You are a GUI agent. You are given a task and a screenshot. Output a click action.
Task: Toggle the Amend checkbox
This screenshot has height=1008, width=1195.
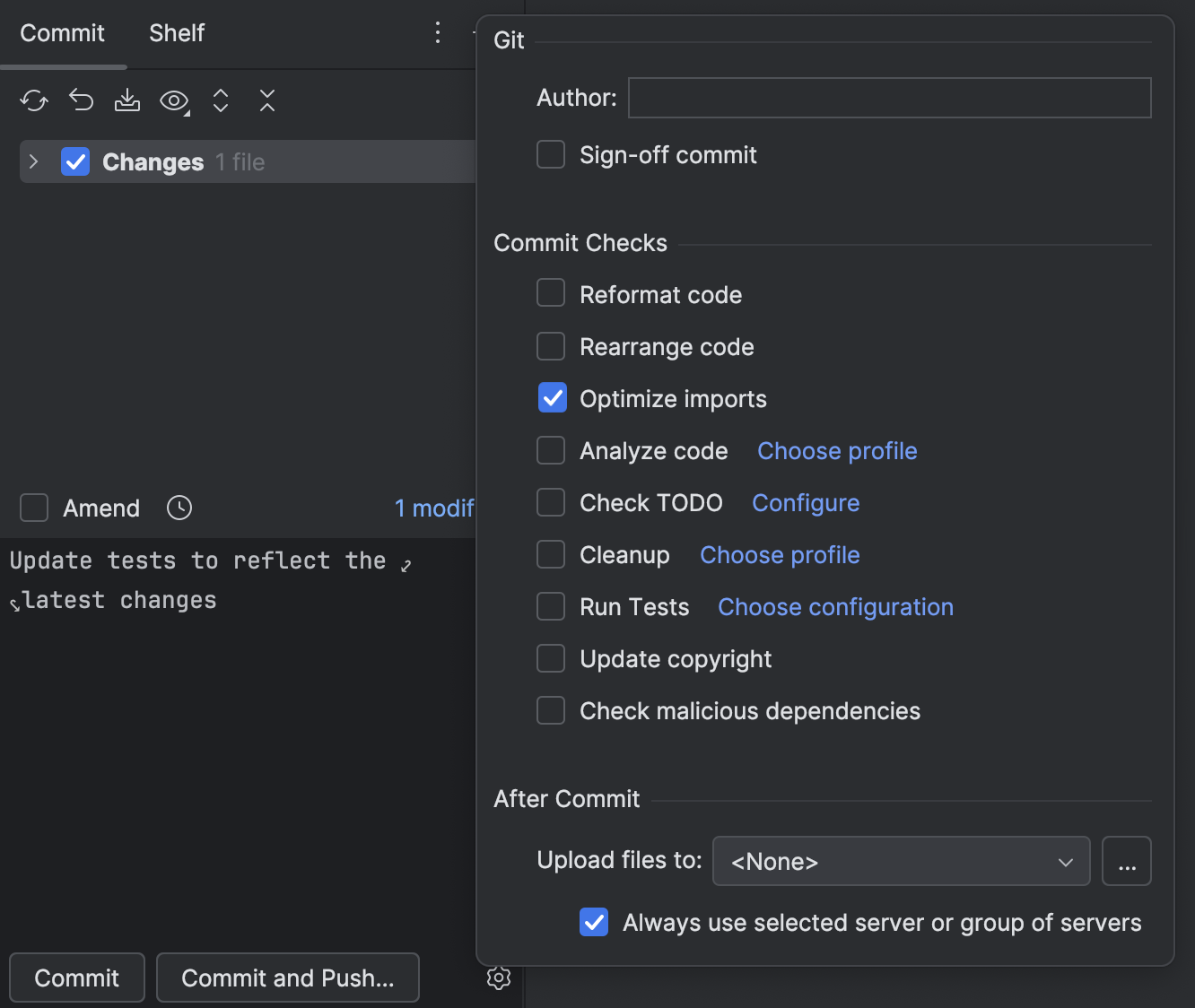tap(34, 508)
